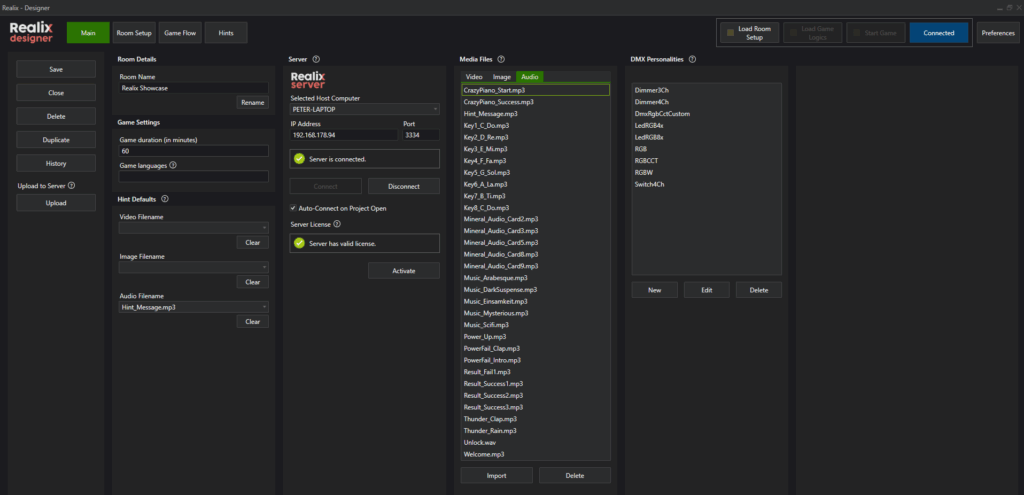Toggle Auto-Connect on Project Open checkbox
The width and height of the screenshot is (1024, 495).
[x=293, y=208]
